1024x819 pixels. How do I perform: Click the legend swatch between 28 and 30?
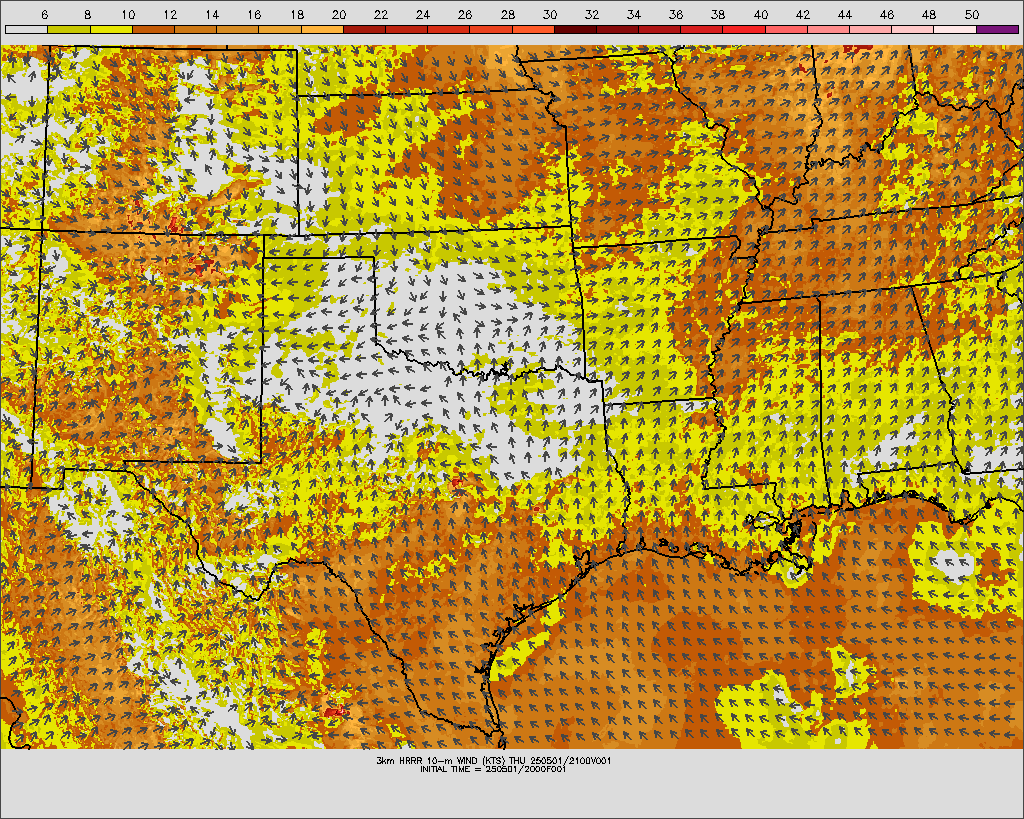pos(533,29)
